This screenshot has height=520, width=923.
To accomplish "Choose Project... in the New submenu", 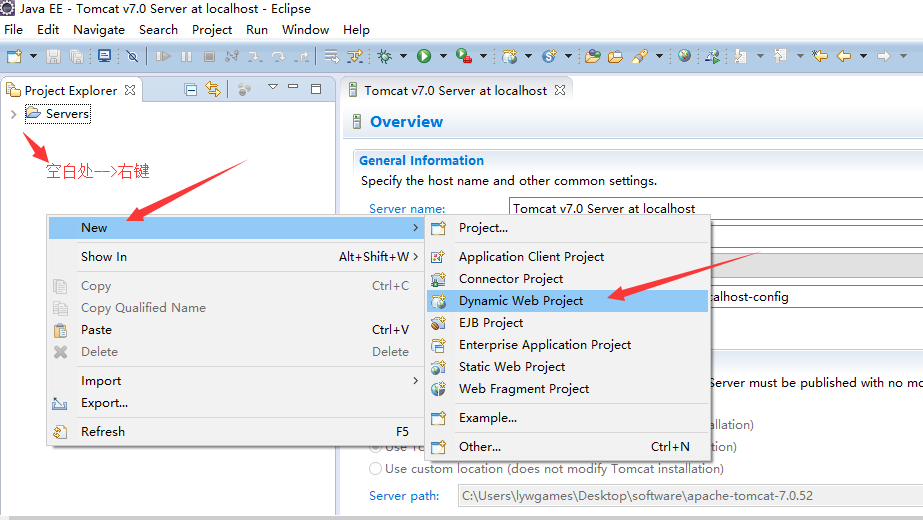I will (567, 228).
